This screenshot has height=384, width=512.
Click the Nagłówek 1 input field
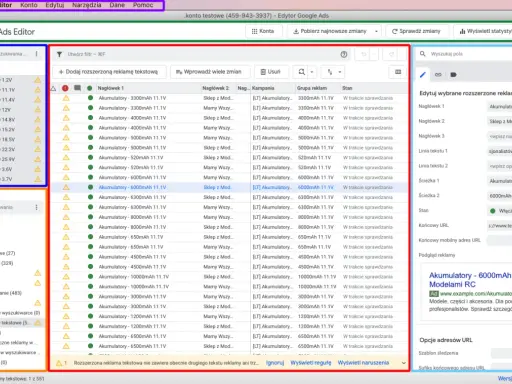[x=499, y=106]
